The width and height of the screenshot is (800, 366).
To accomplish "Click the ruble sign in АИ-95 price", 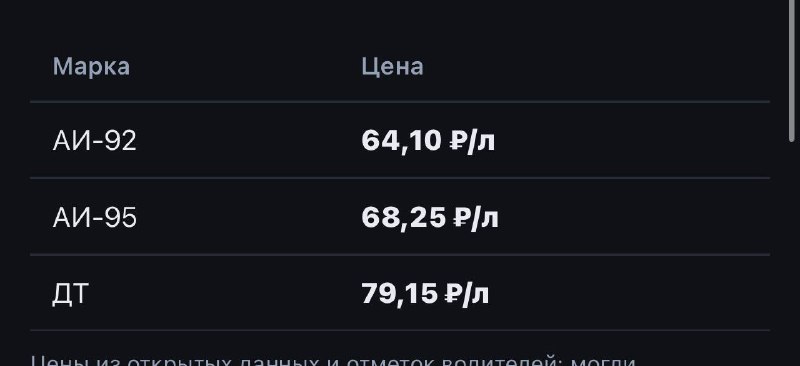I will pos(460,218).
